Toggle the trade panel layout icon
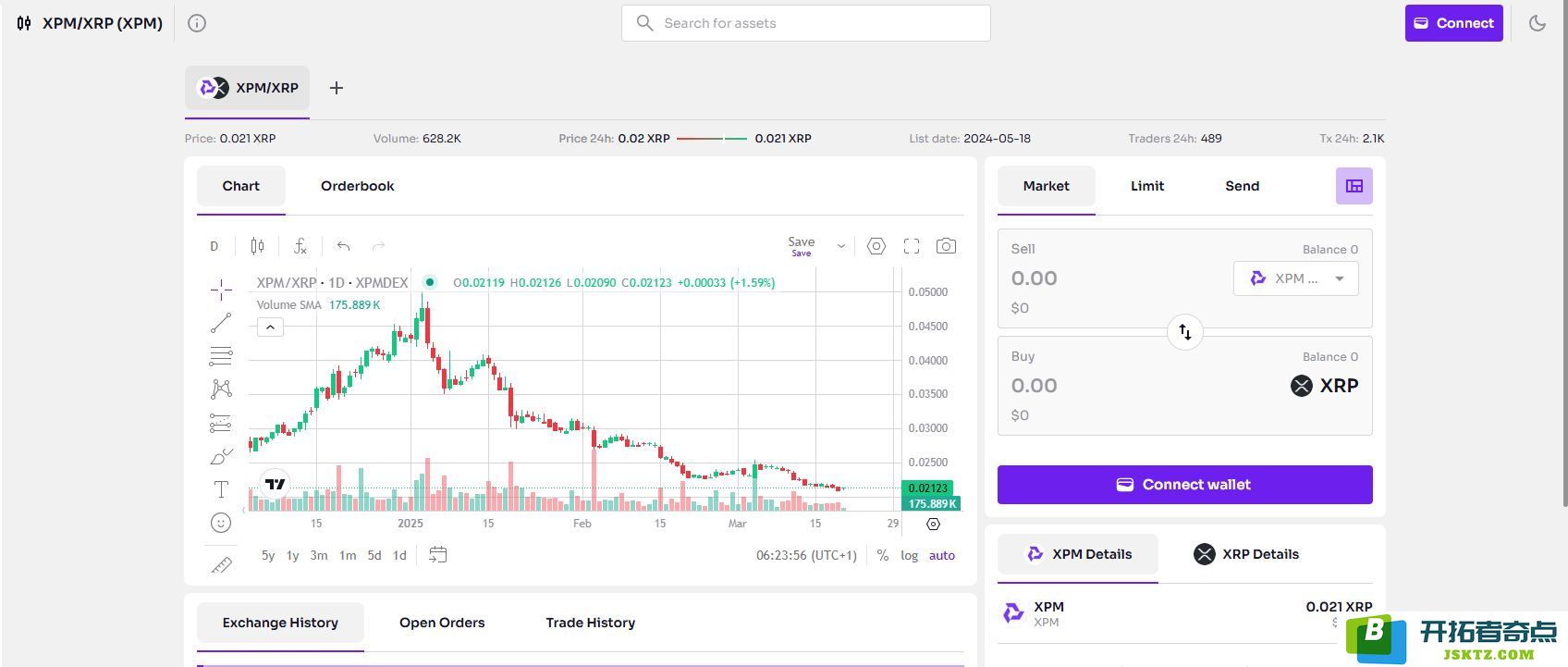The height and width of the screenshot is (667, 1568). pos(1354,186)
